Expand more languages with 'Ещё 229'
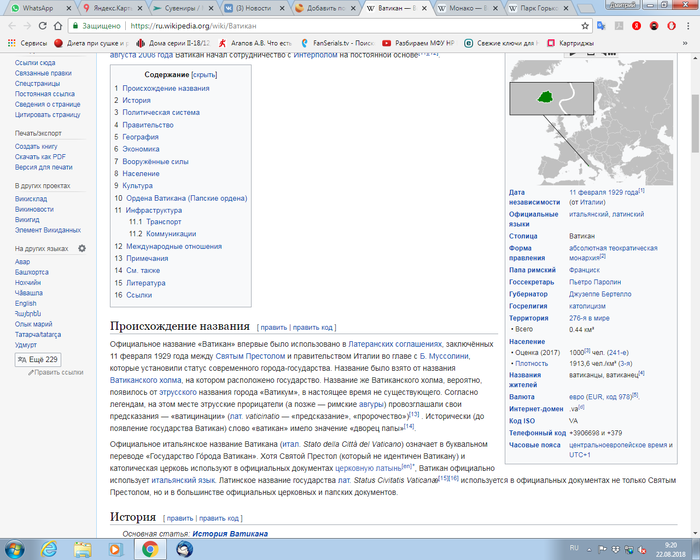The width and height of the screenshot is (700, 560). tap(39, 359)
